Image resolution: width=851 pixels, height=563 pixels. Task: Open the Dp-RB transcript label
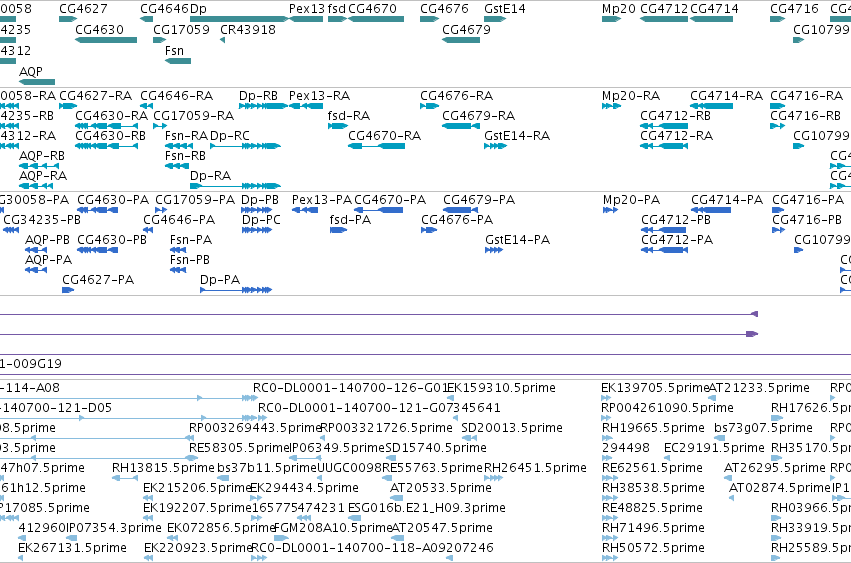click(x=258, y=96)
